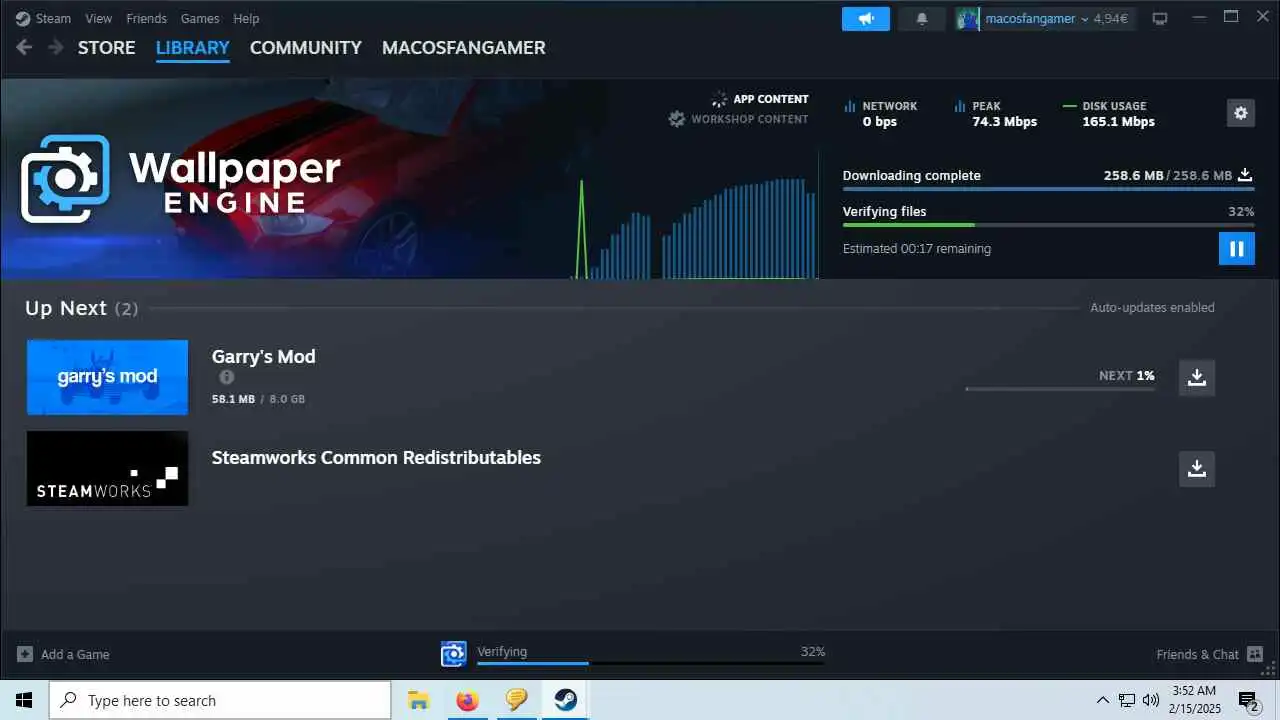Open the Help menu
This screenshot has width=1280, height=720.
pos(246,18)
